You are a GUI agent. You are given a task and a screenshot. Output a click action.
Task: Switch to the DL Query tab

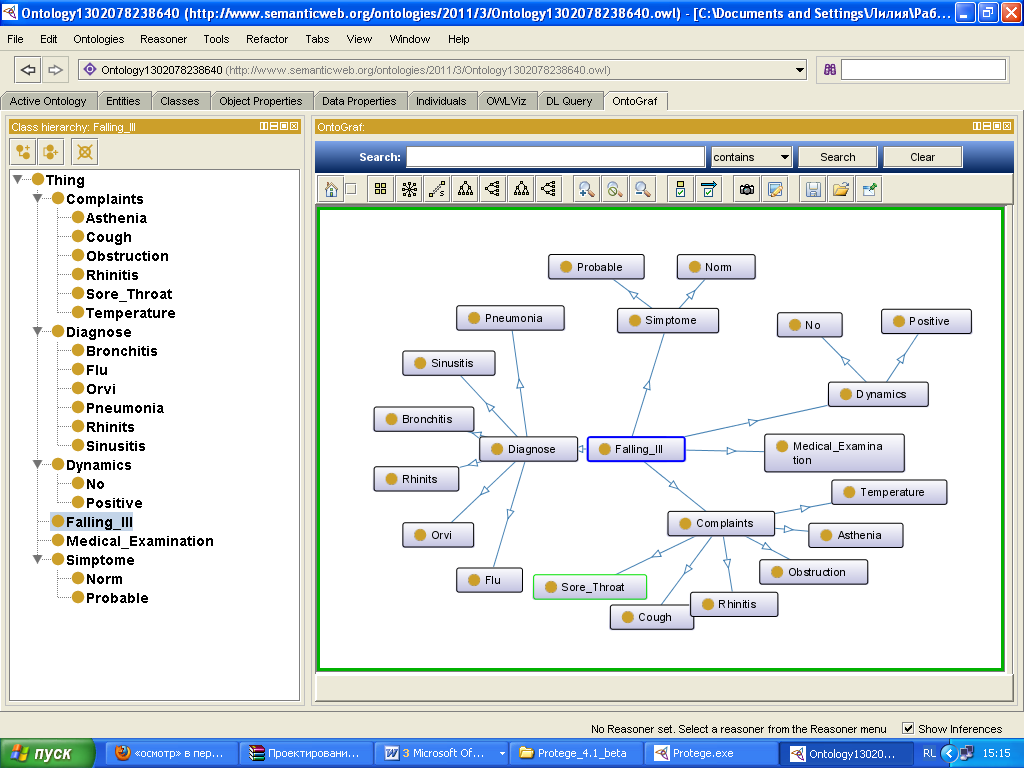[569, 101]
